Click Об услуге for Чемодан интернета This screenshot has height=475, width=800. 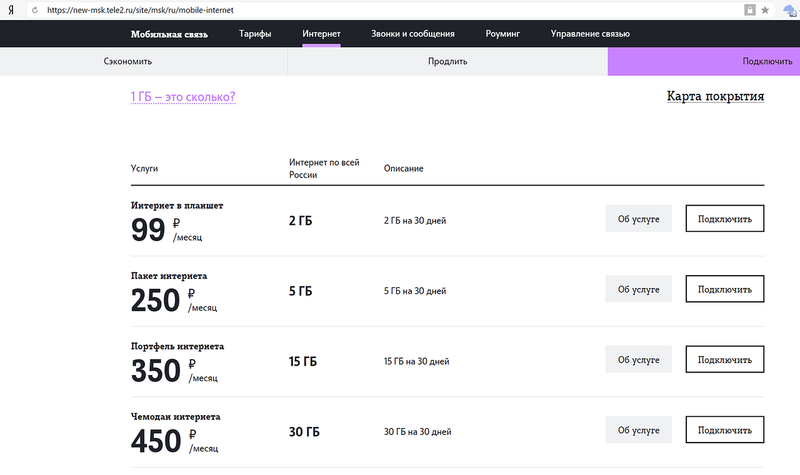638,430
